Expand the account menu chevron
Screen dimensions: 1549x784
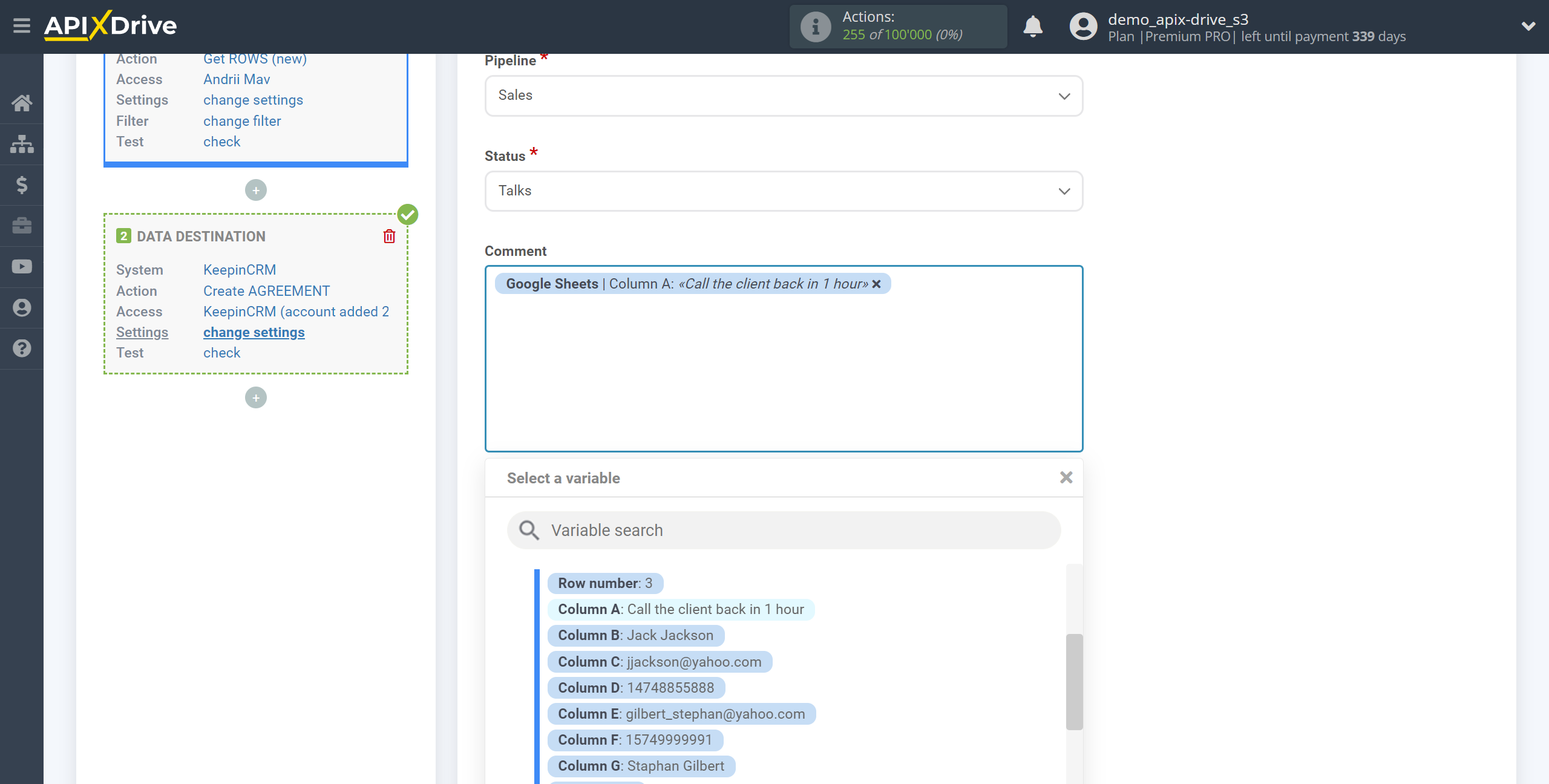pos(1528,26)
